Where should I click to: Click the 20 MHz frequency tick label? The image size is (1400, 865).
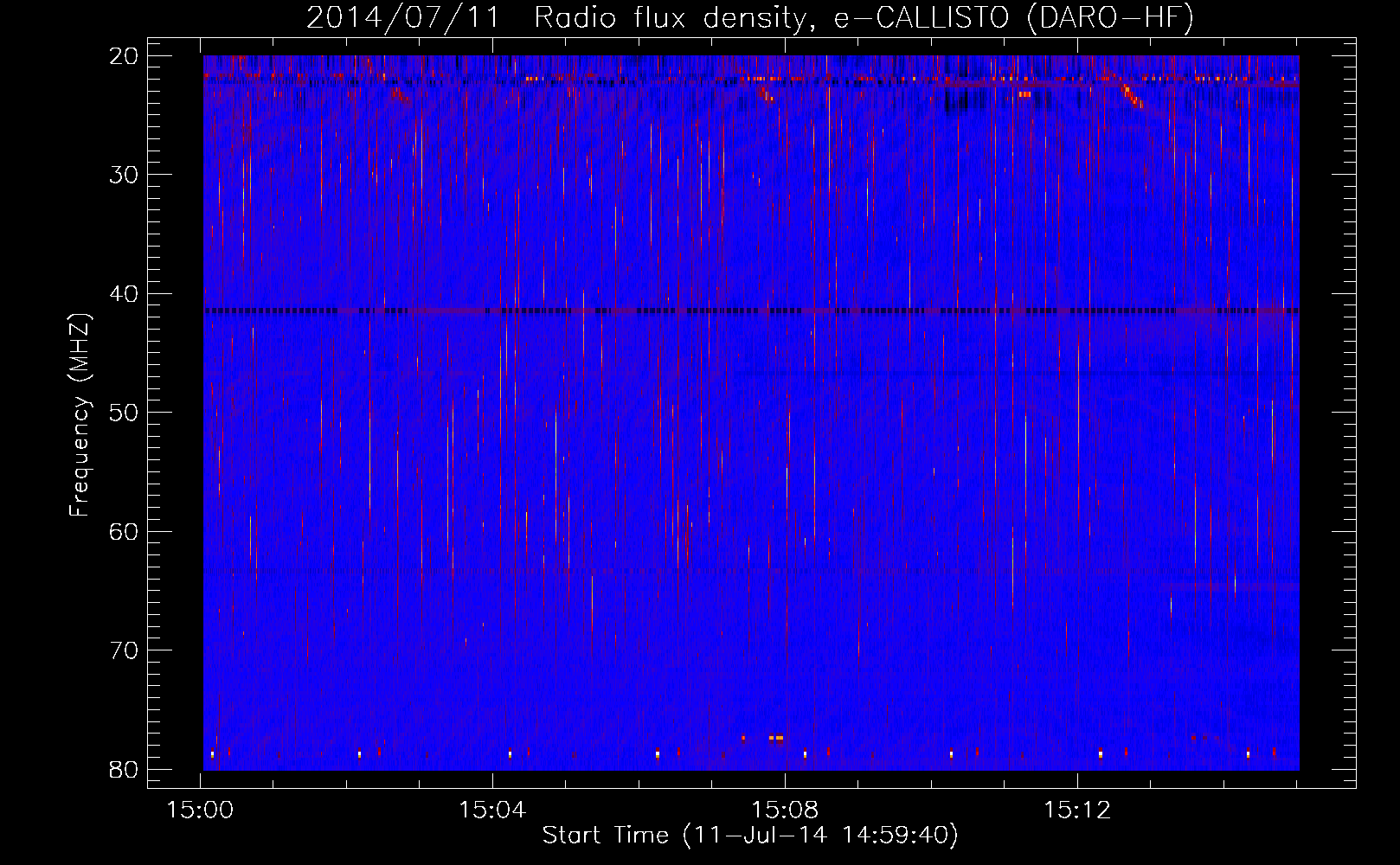125,55
